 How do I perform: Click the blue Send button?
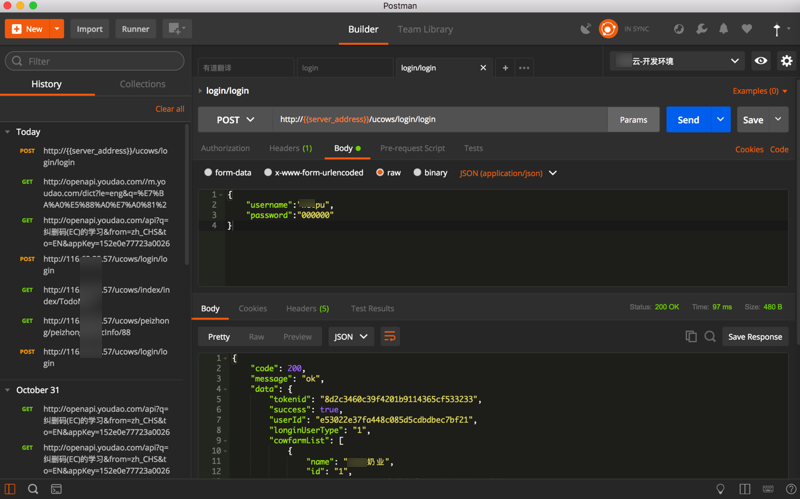pos(688,119)
